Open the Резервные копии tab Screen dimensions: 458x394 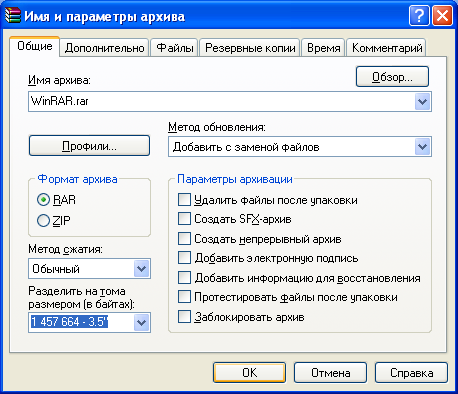point(250,48)
